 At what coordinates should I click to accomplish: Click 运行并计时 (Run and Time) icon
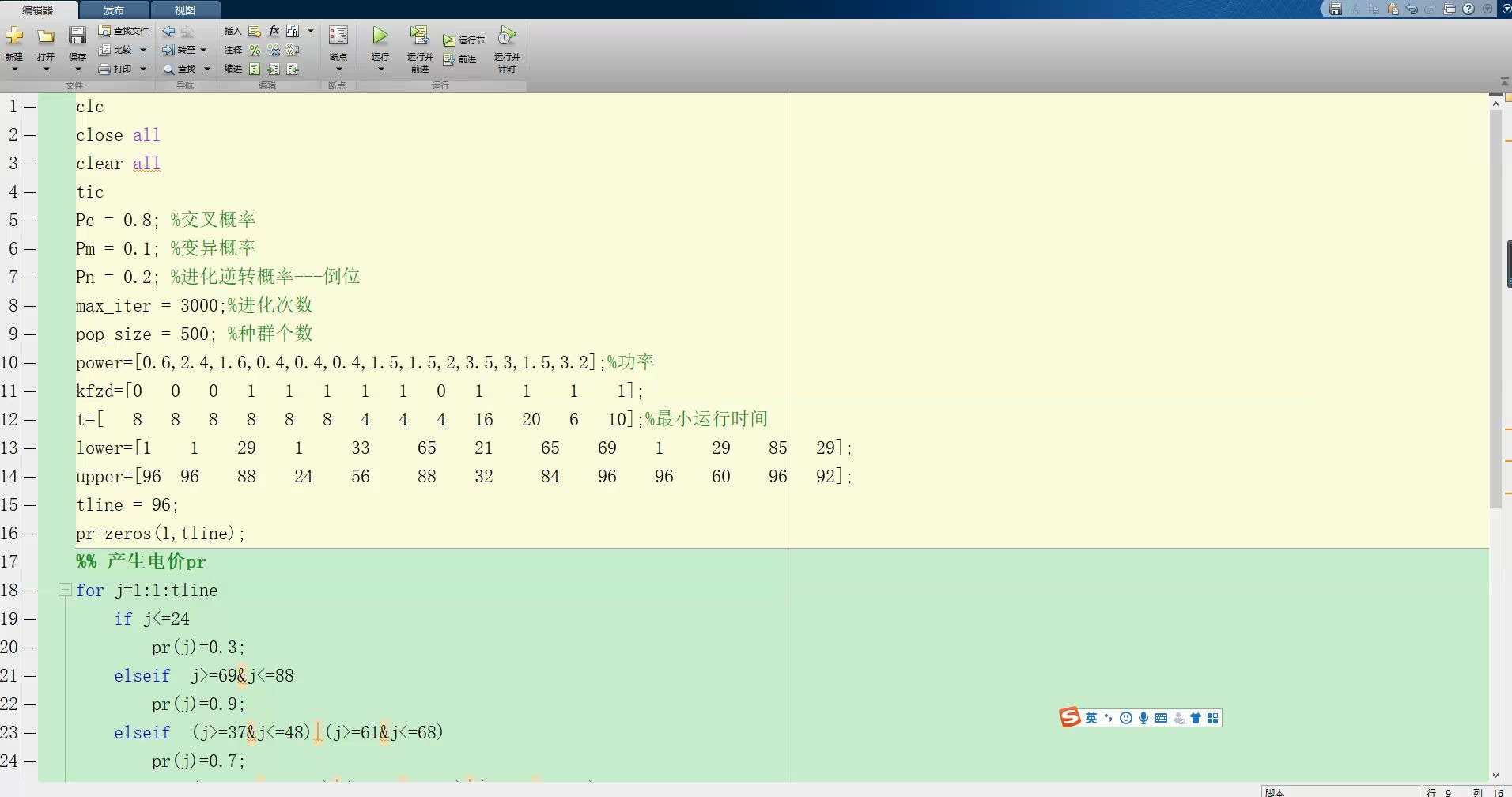(x=507, y=36)
